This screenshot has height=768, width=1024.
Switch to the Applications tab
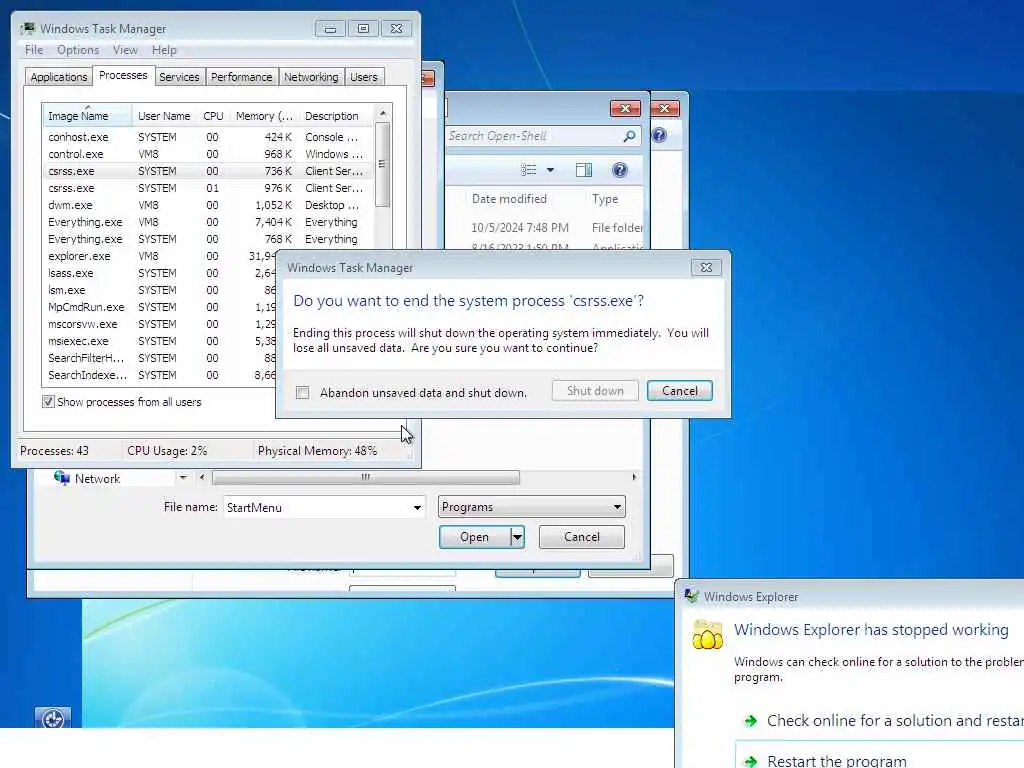(x=59, y=77)
